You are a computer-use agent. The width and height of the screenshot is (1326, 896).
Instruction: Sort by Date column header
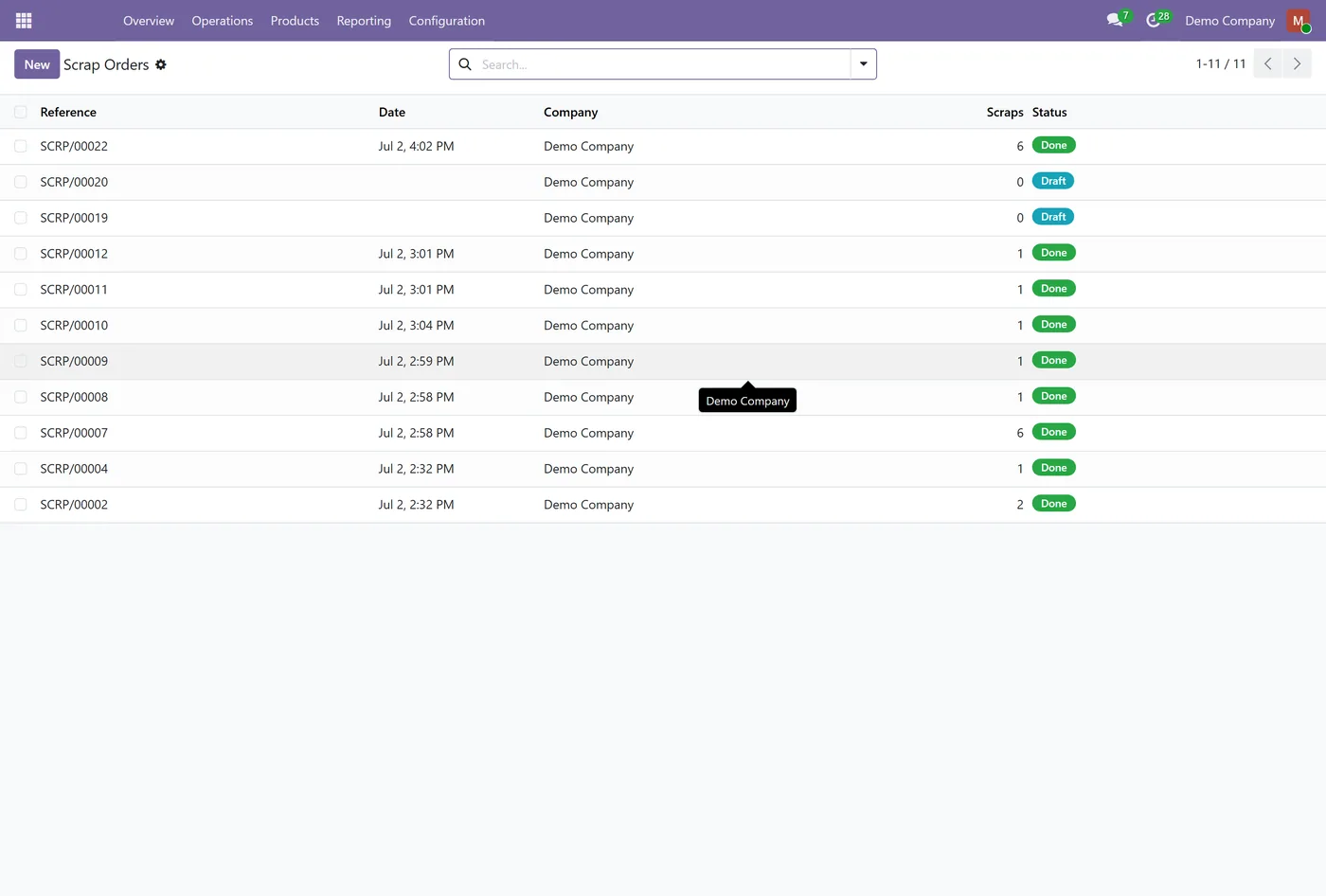pos(392,112)
